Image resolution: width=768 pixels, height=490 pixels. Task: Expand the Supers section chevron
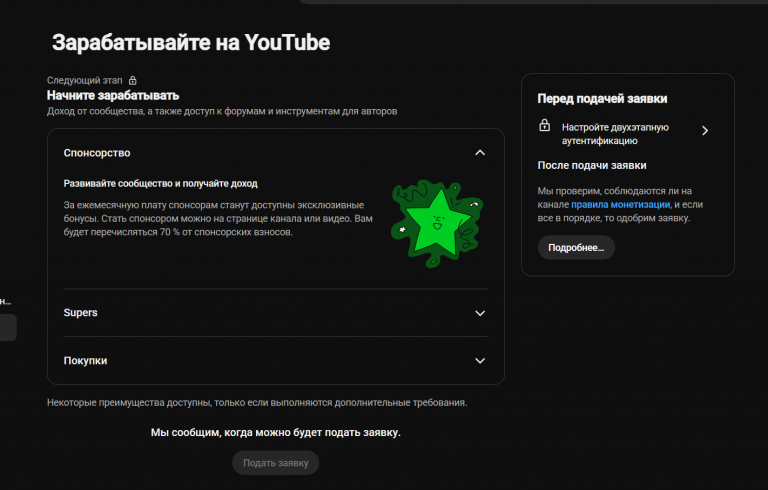(x=480, y=313)
